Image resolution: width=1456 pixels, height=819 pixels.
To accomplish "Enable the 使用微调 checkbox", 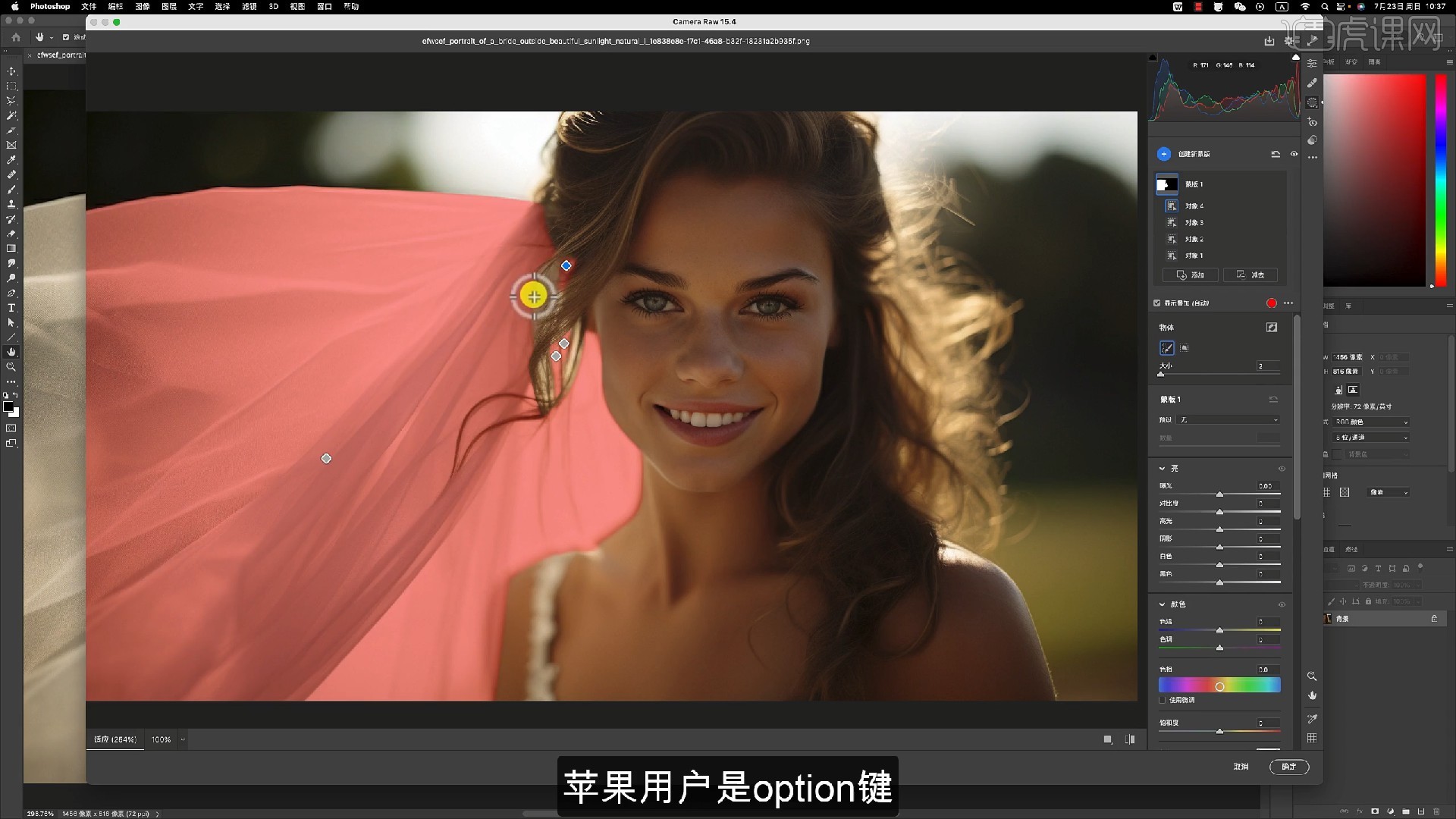I will [x=1163, y=700].
